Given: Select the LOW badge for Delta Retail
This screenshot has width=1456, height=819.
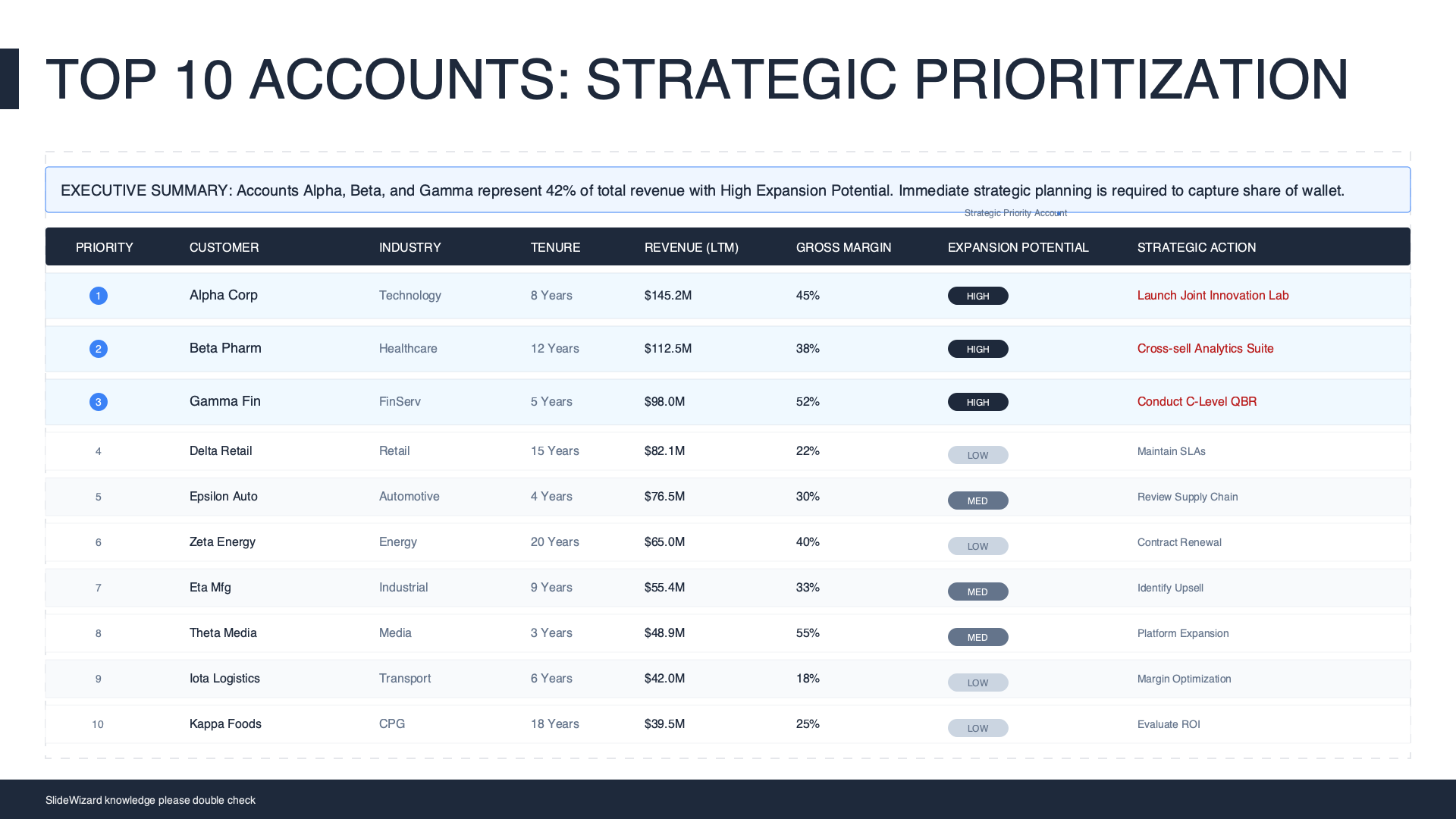Looking at the screenshot, I should click(x=977, y=455).
